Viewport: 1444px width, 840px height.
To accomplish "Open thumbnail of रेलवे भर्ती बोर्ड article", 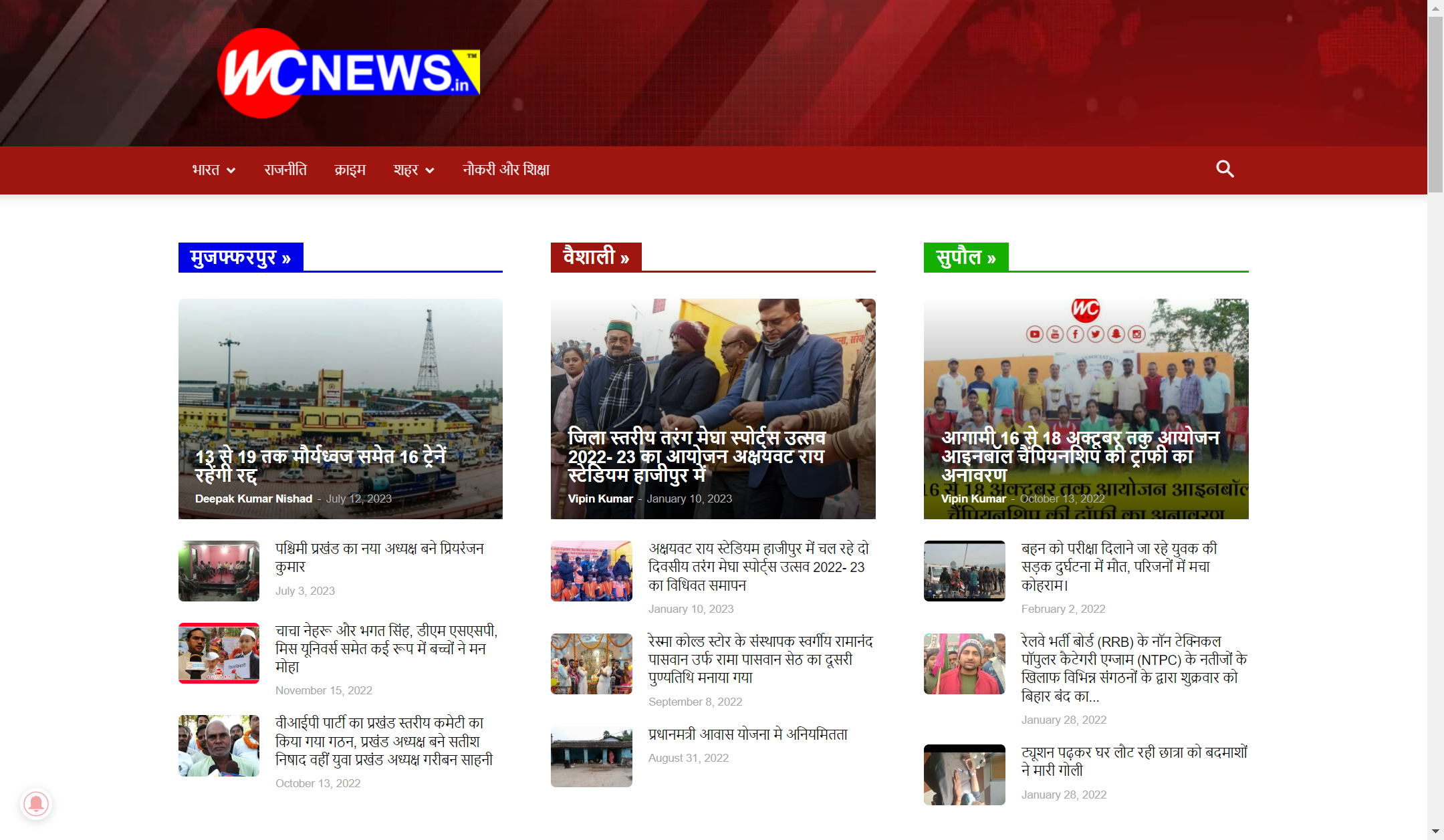I will point(964,664).
